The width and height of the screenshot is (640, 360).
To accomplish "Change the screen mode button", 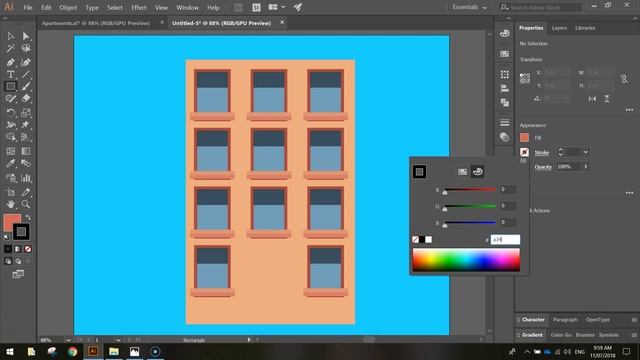I will coord(18,274).
